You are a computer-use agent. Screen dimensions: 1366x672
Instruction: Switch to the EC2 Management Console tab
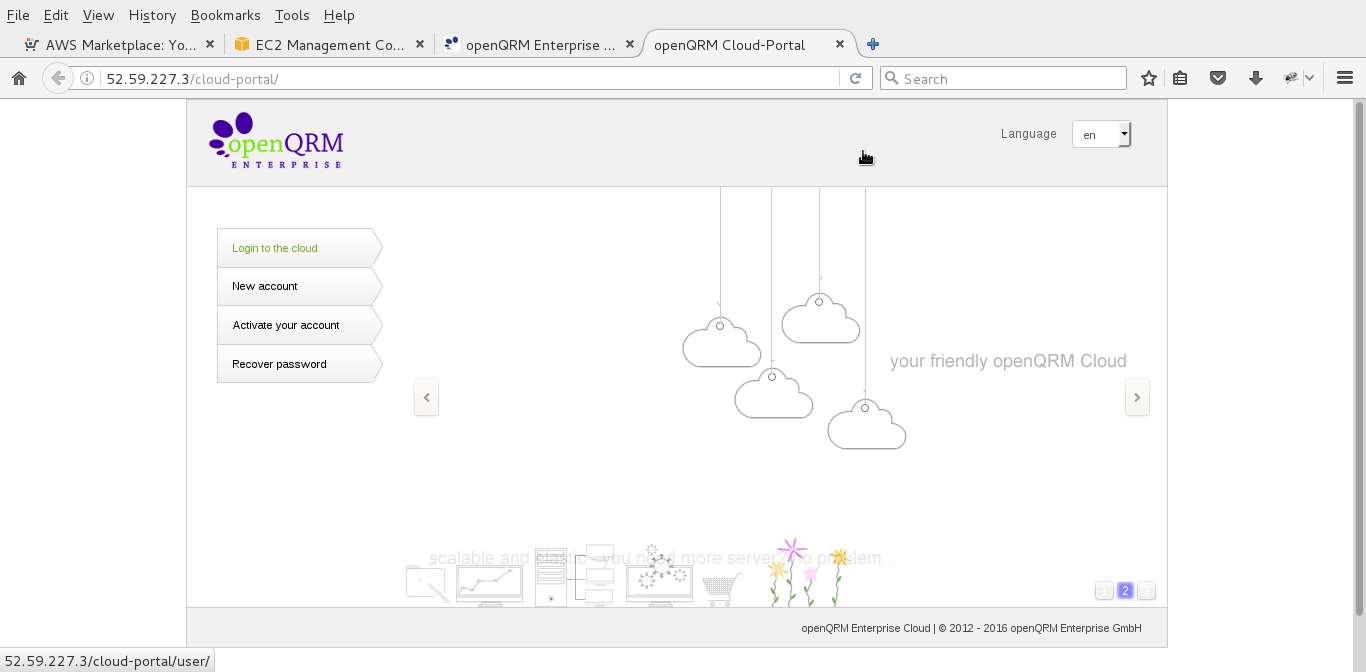coord(329,44)
